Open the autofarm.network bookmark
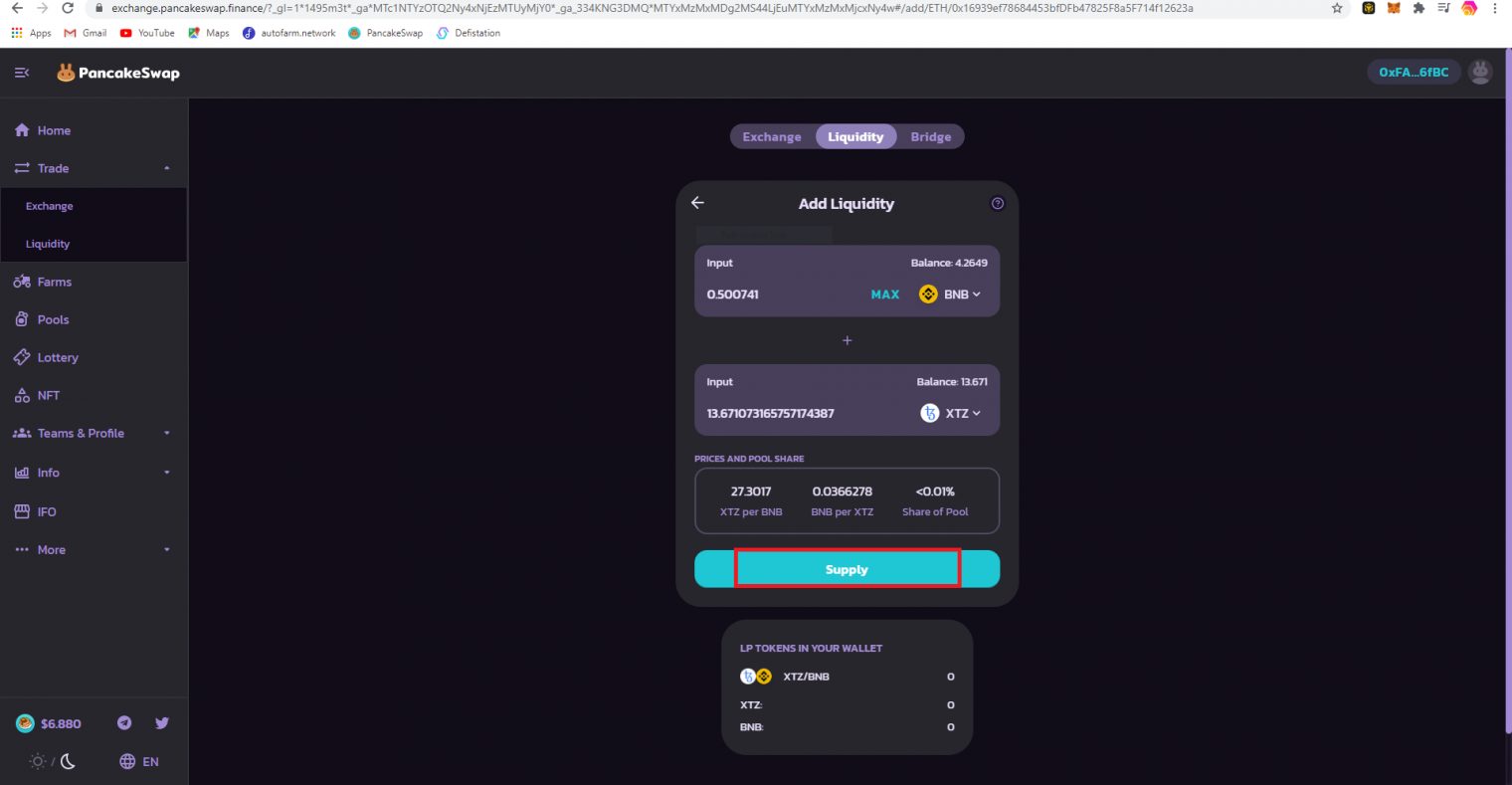The width and height of the screenshot is (1512, 785). [x=289, y=33]
